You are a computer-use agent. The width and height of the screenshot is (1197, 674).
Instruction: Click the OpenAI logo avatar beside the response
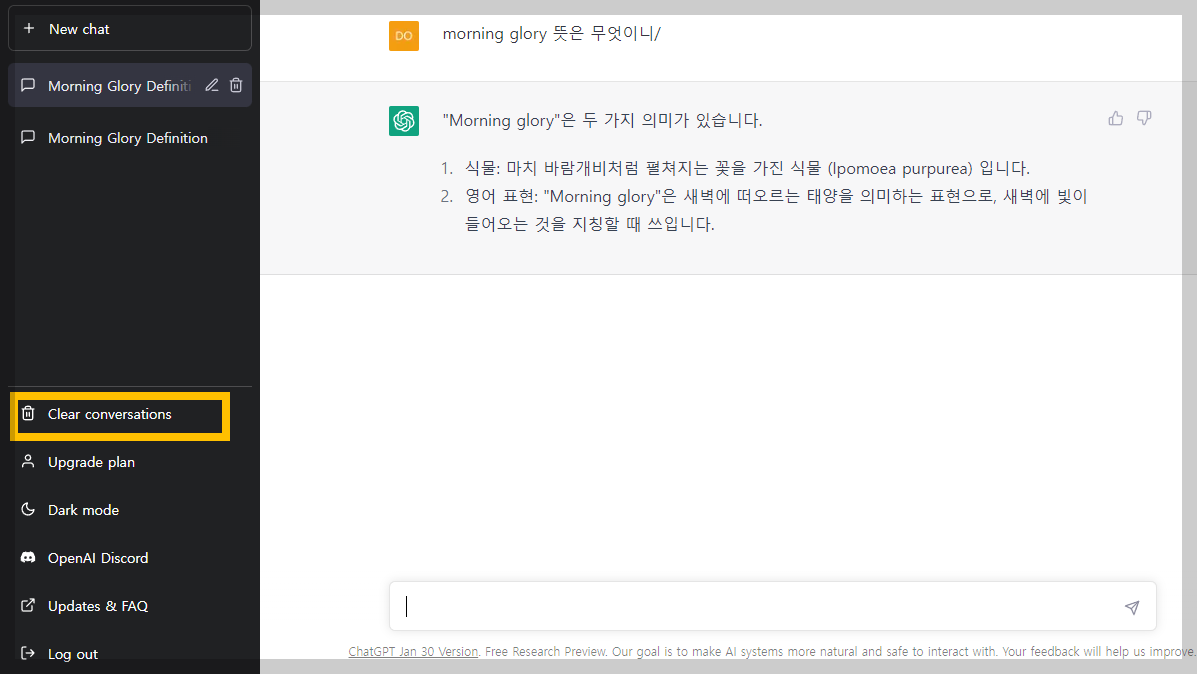[x=404, y=120]
